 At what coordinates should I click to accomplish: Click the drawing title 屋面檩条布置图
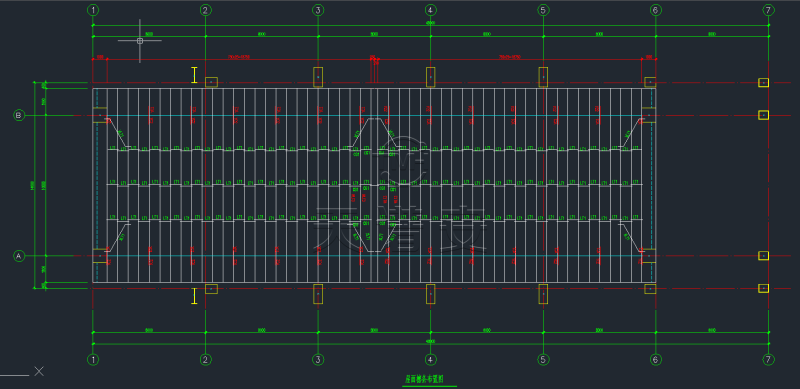point(424,379)
